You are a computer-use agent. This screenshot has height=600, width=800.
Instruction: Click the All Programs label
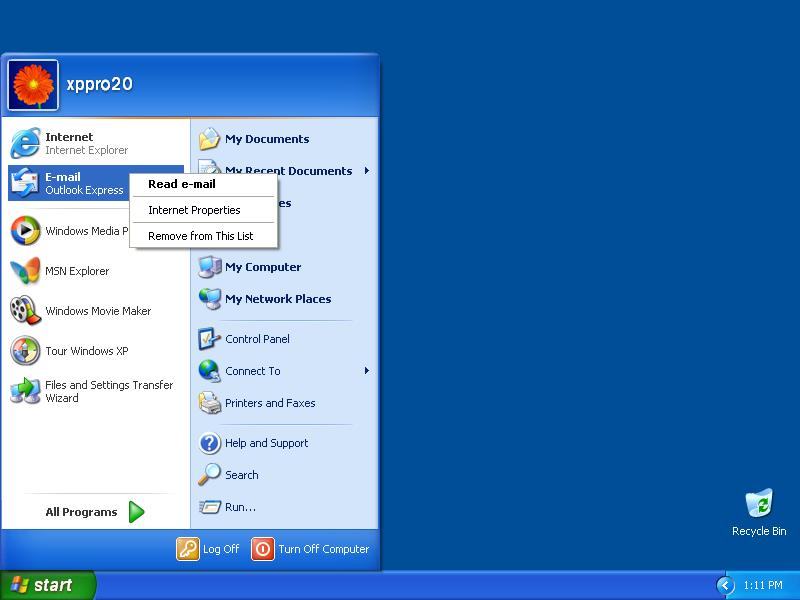click(x=81, y=512)
